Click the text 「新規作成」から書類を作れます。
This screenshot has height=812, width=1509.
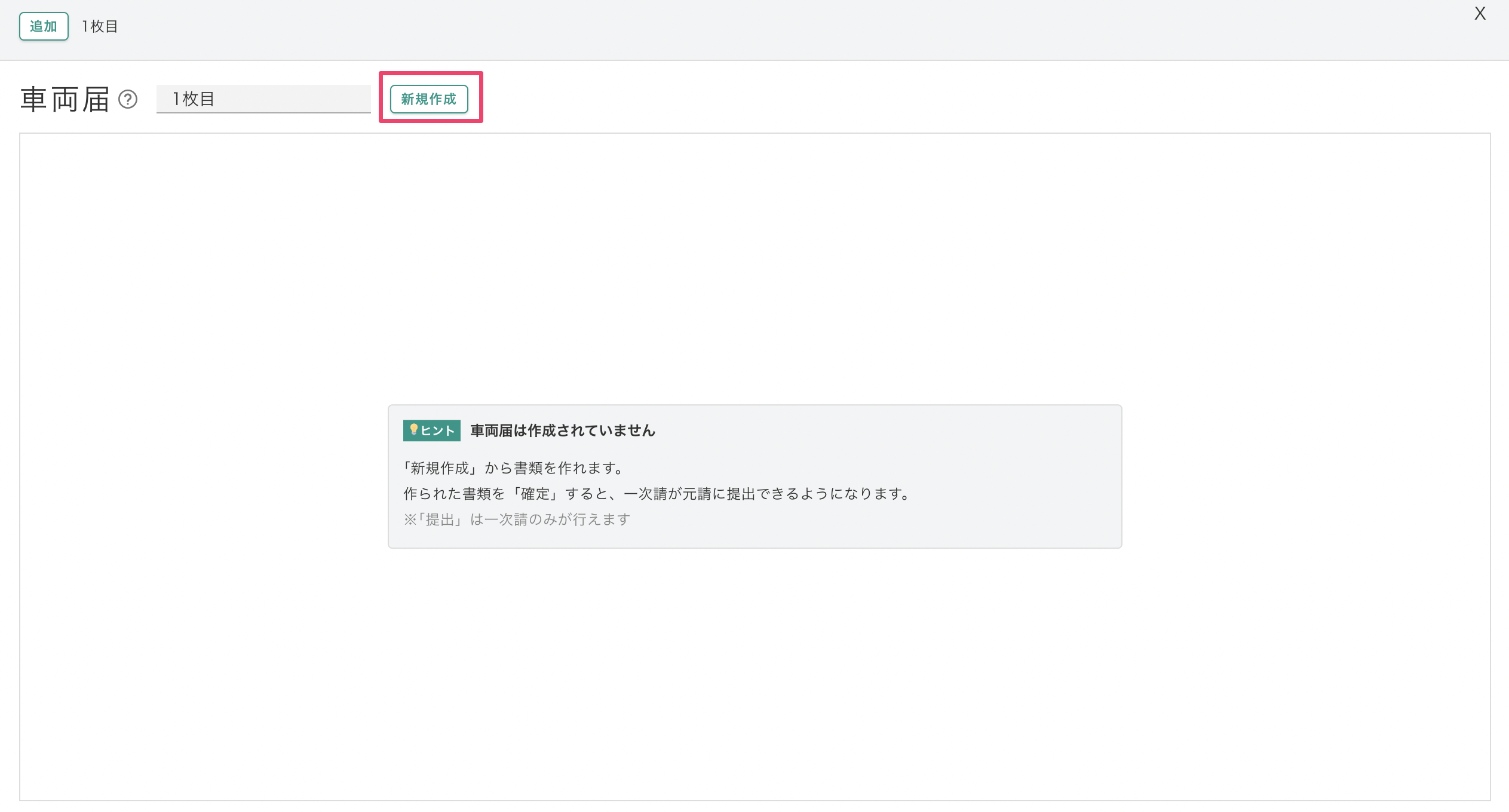coord(514,468)
